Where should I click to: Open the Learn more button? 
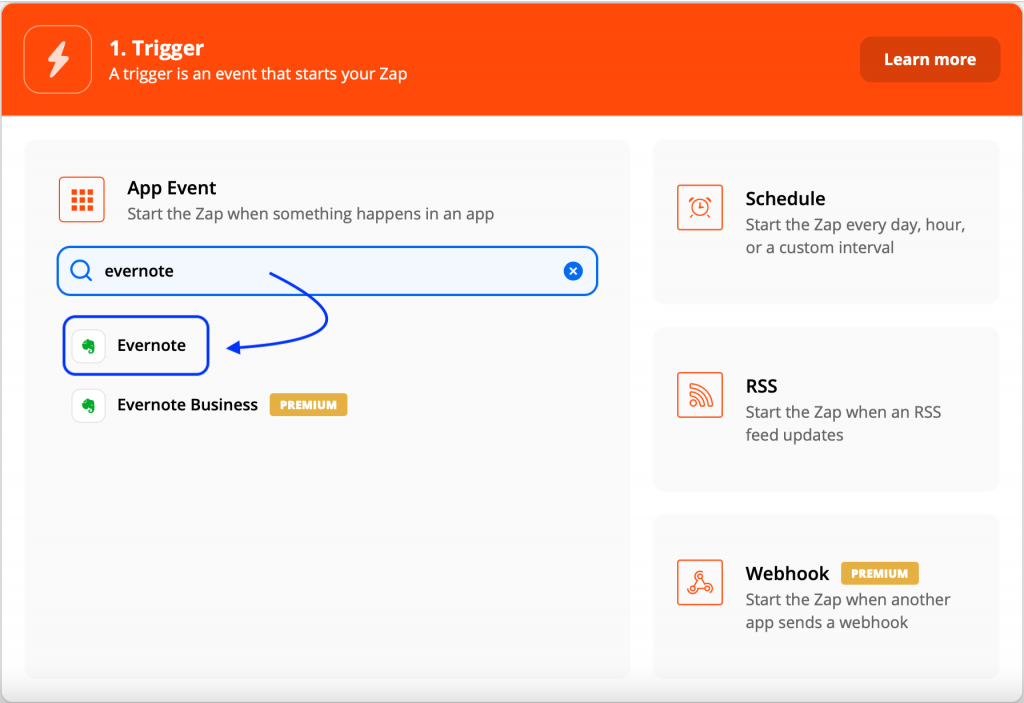click(x=930, y=59)
